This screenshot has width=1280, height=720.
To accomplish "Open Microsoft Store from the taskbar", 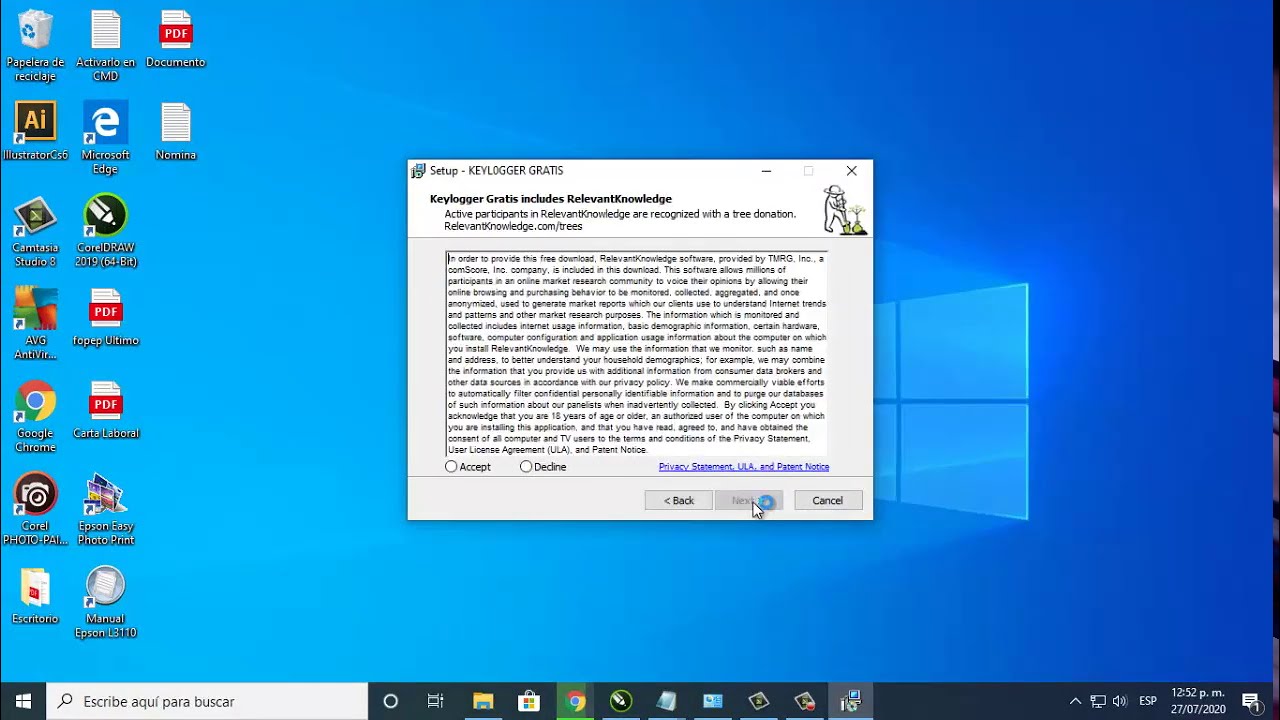I will (x=529, y=701).
